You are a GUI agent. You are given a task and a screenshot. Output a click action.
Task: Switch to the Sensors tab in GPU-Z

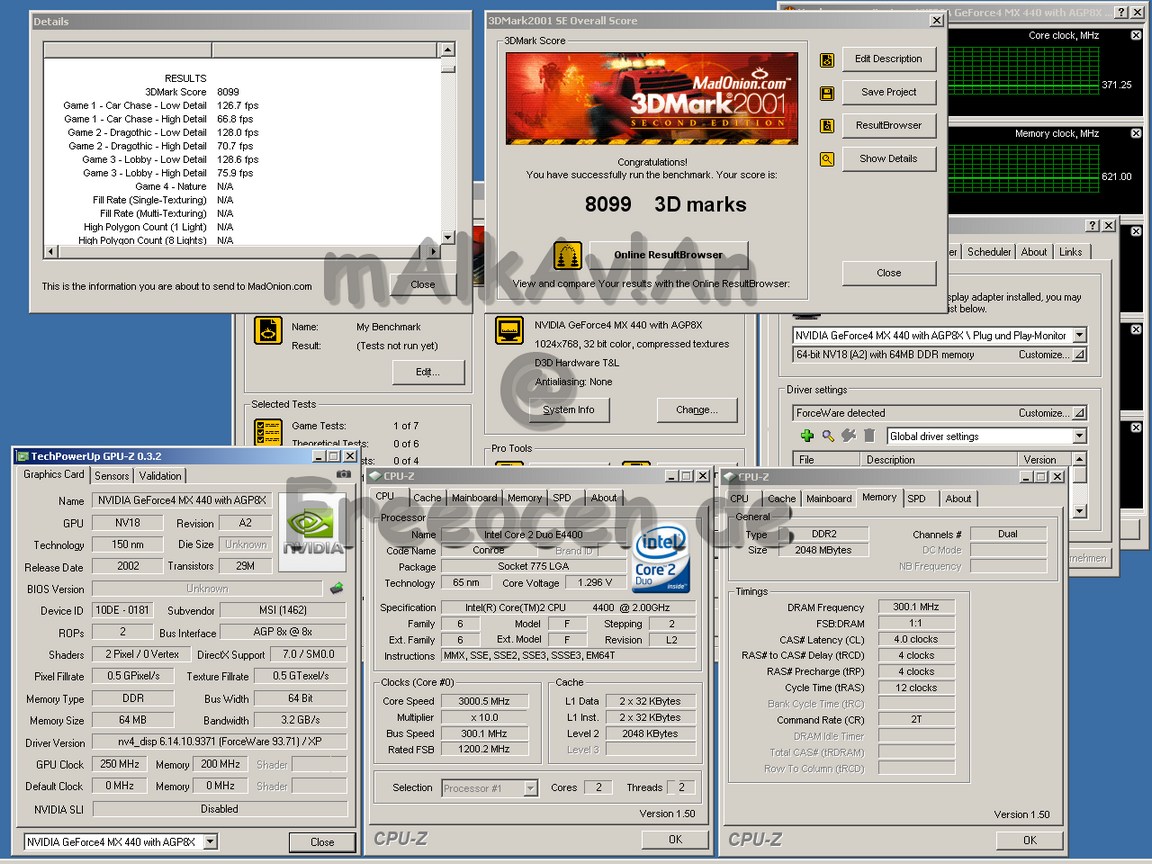(x=112, y=476)
